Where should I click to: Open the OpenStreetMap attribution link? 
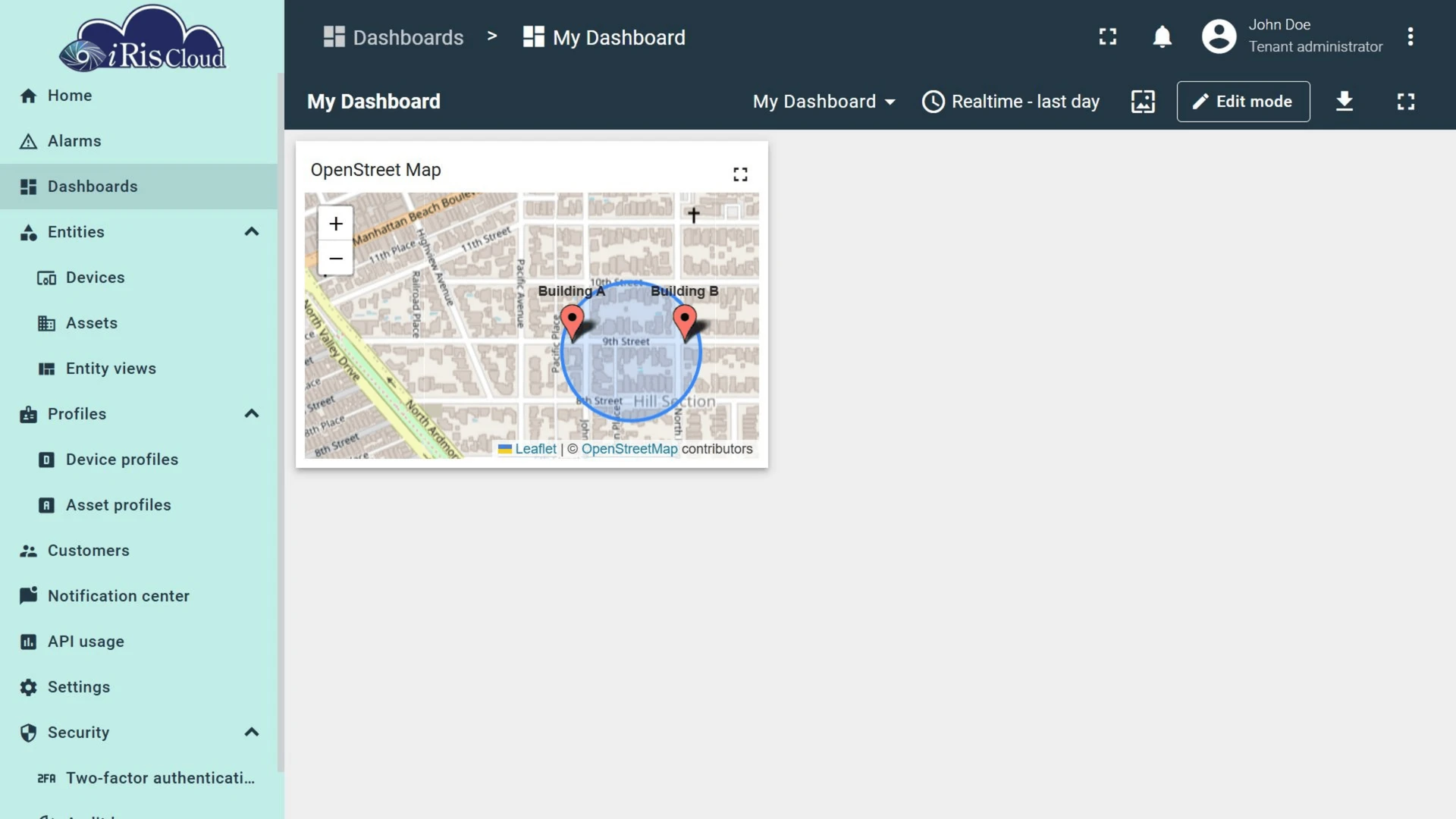(629, 449)
